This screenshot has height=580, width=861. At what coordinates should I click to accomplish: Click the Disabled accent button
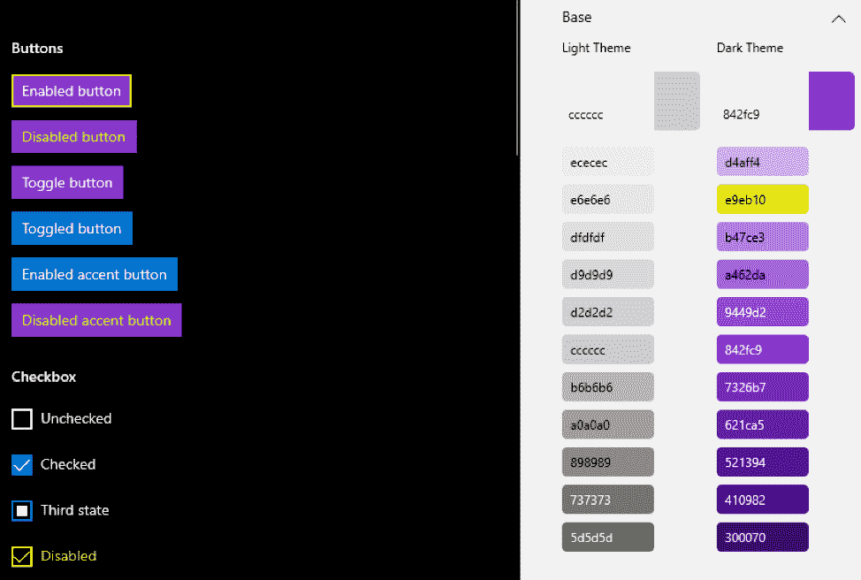click(x=96, y=320)
